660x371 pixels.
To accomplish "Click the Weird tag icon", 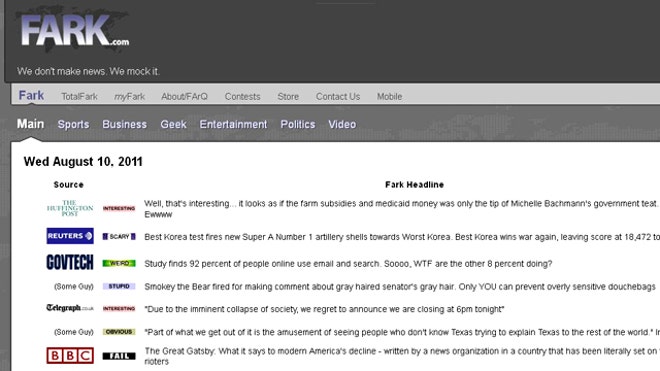I will click(x=119, y=263).
